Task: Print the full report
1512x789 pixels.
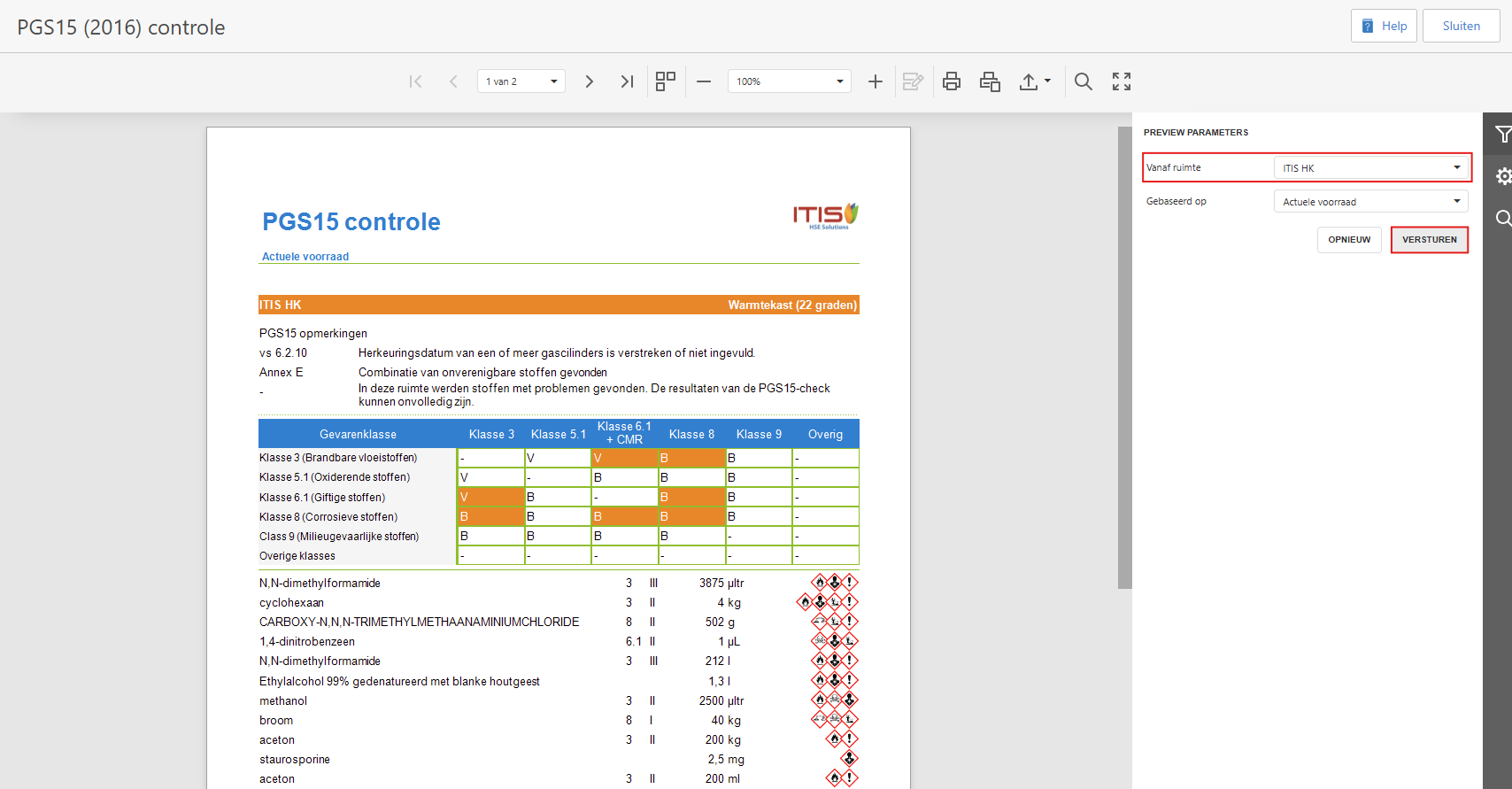Action: pyautogui.click(x=952, y=81)
